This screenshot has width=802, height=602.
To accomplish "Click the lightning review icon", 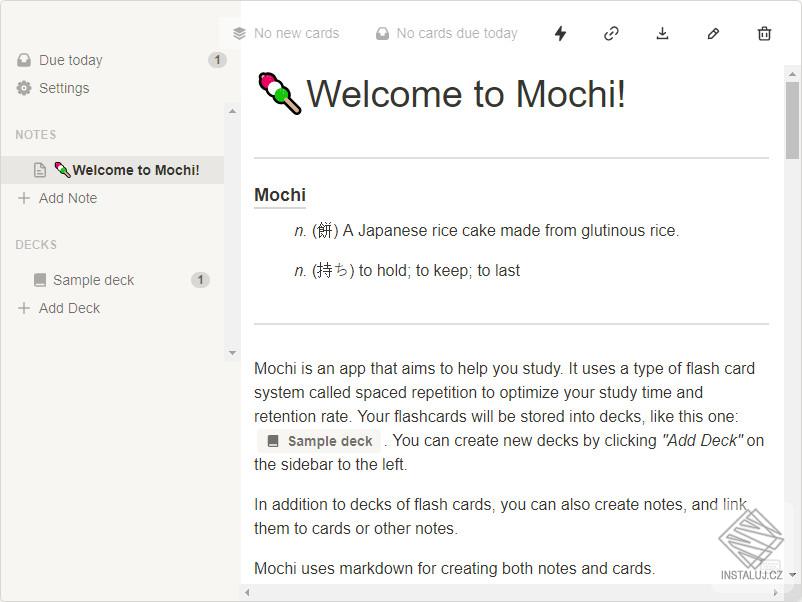I will (x=560, y=33).
